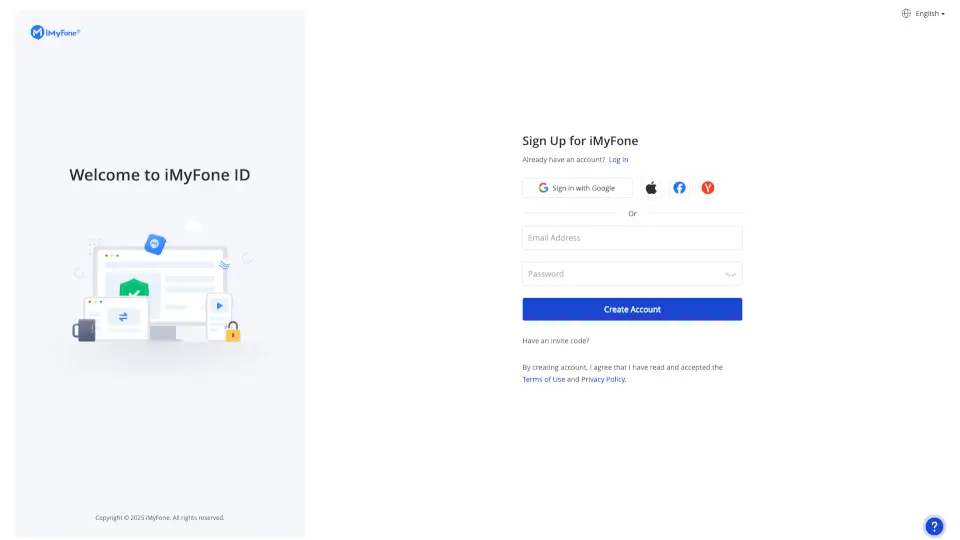Follow the Log in link
The width and height of the screenshot is (960, 540).
[x=619, y=160]
